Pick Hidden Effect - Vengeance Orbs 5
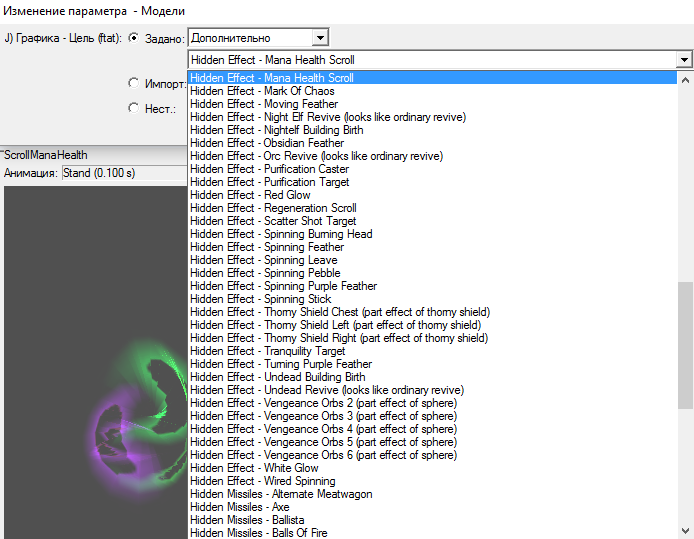The image size is (694, 539). (432, 442)
